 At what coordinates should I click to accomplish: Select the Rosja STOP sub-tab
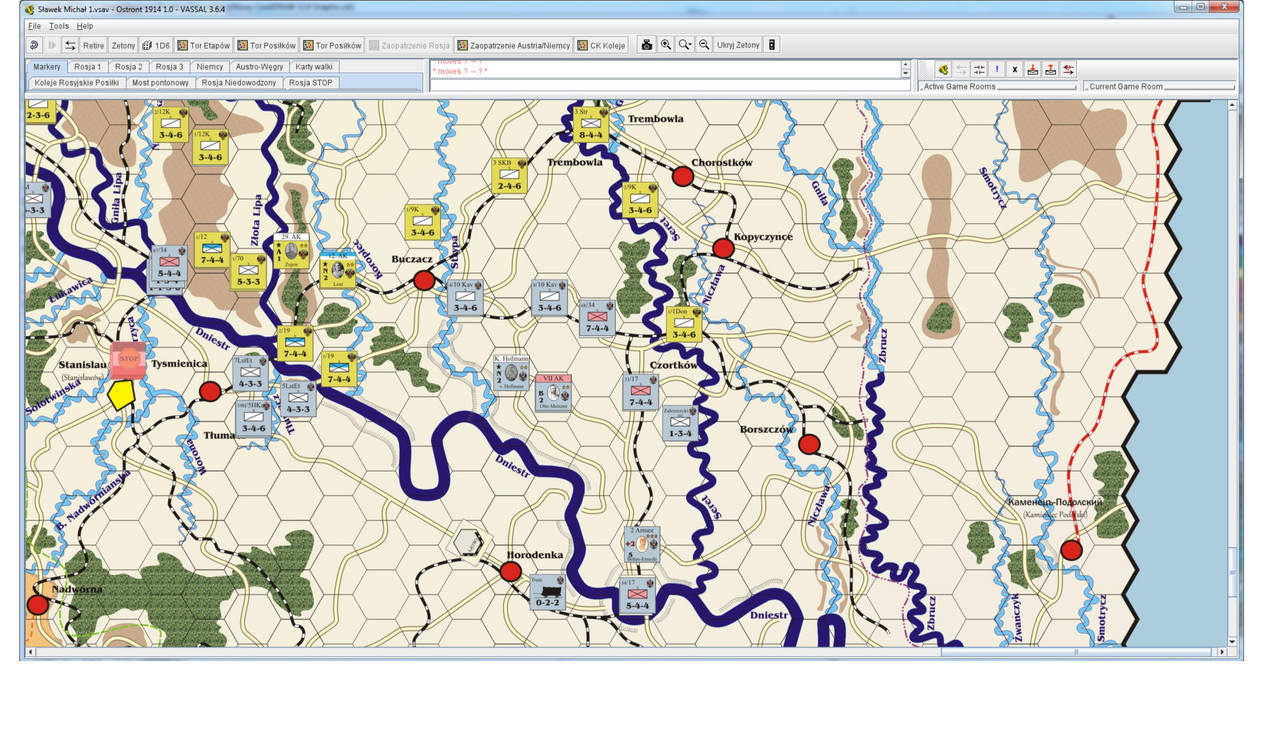[x=311, y=83]
